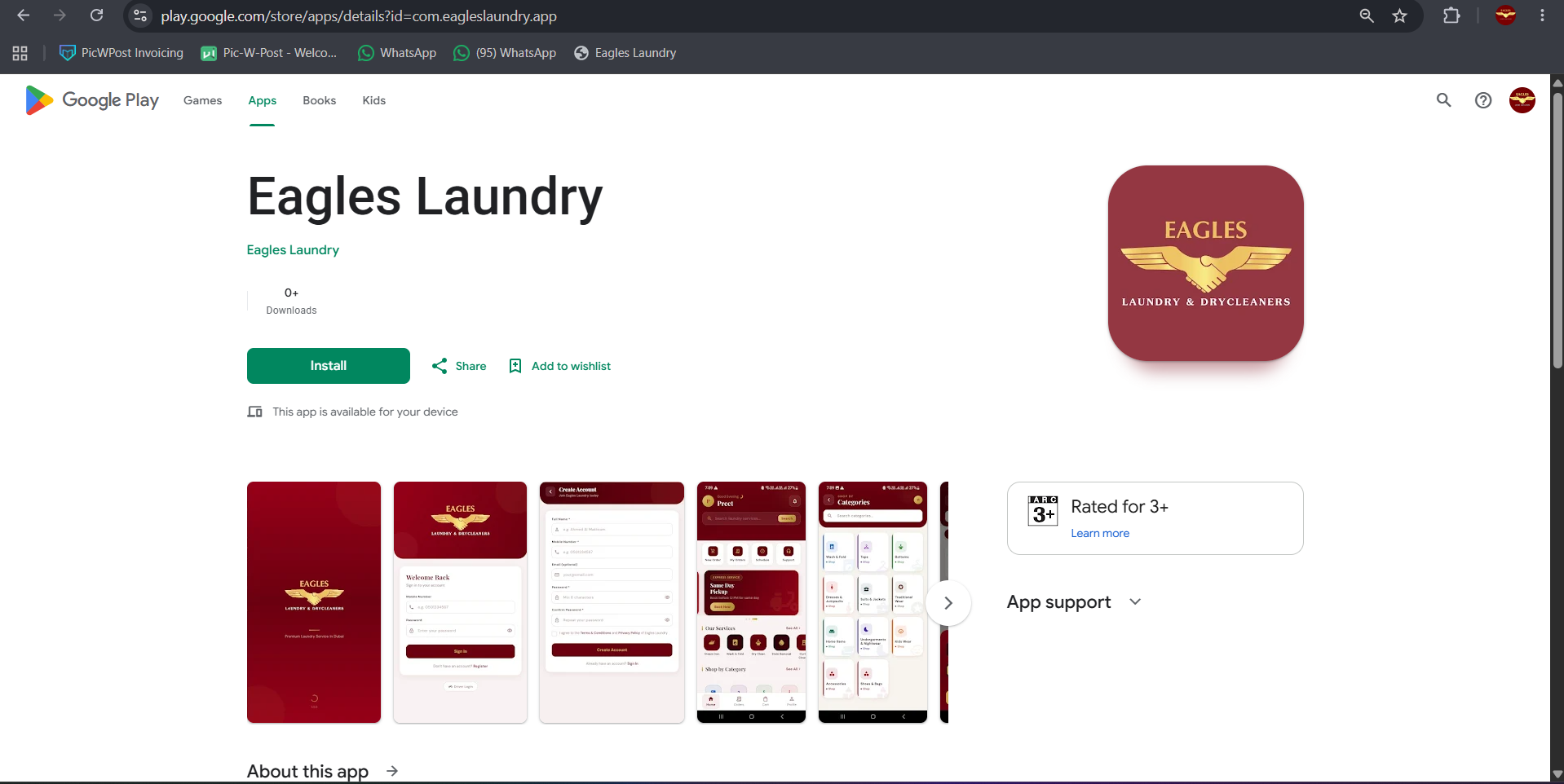Open the Eagles Laundry developer link

[x=293, y=250]
